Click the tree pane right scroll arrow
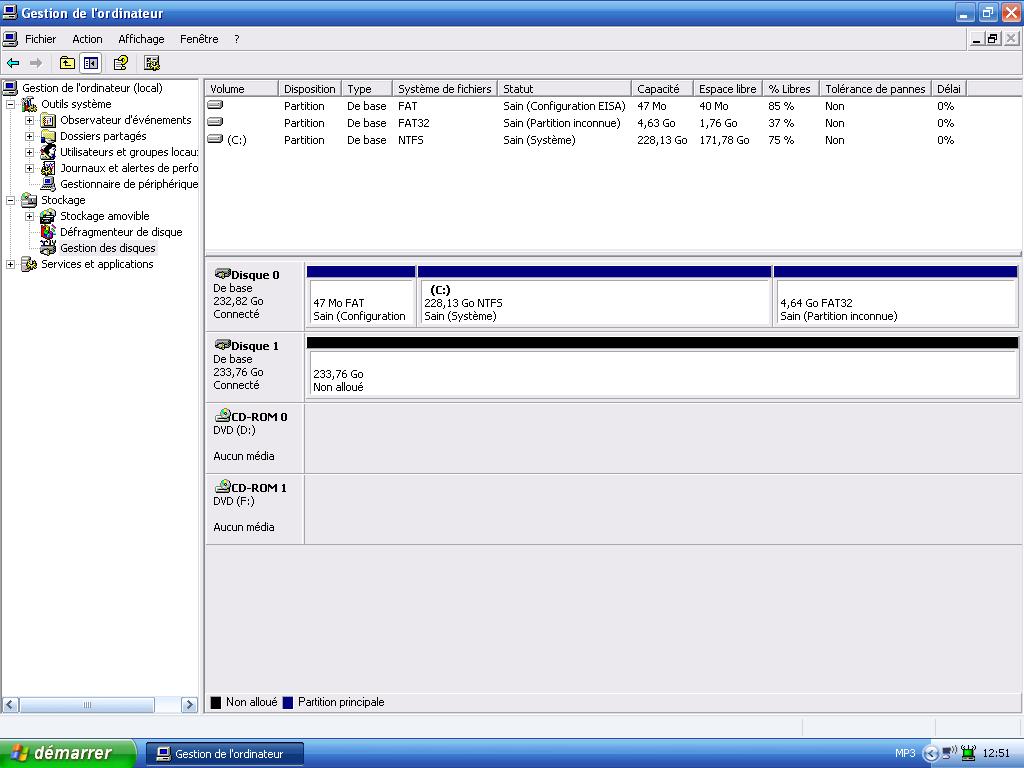 point(189,705)
